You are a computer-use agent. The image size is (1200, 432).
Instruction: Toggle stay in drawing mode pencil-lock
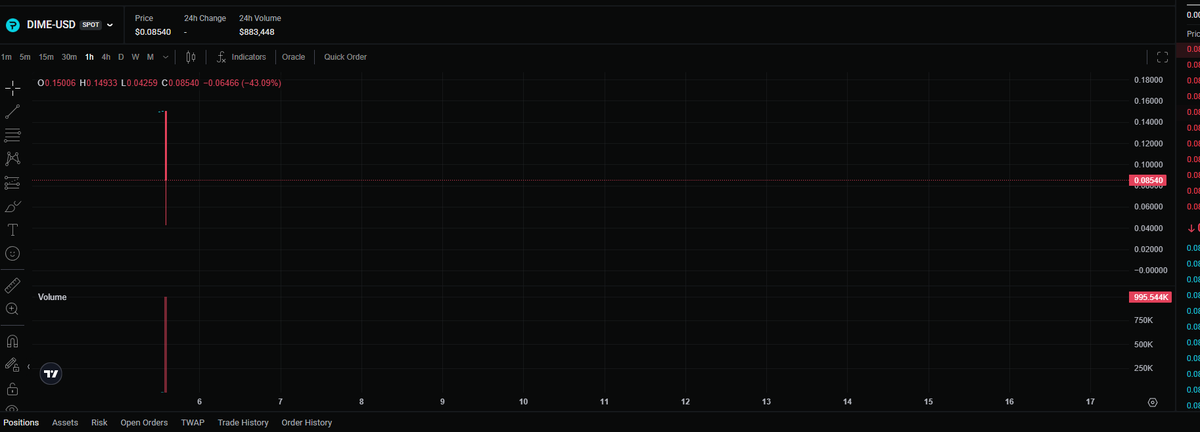tap(13, 364)
